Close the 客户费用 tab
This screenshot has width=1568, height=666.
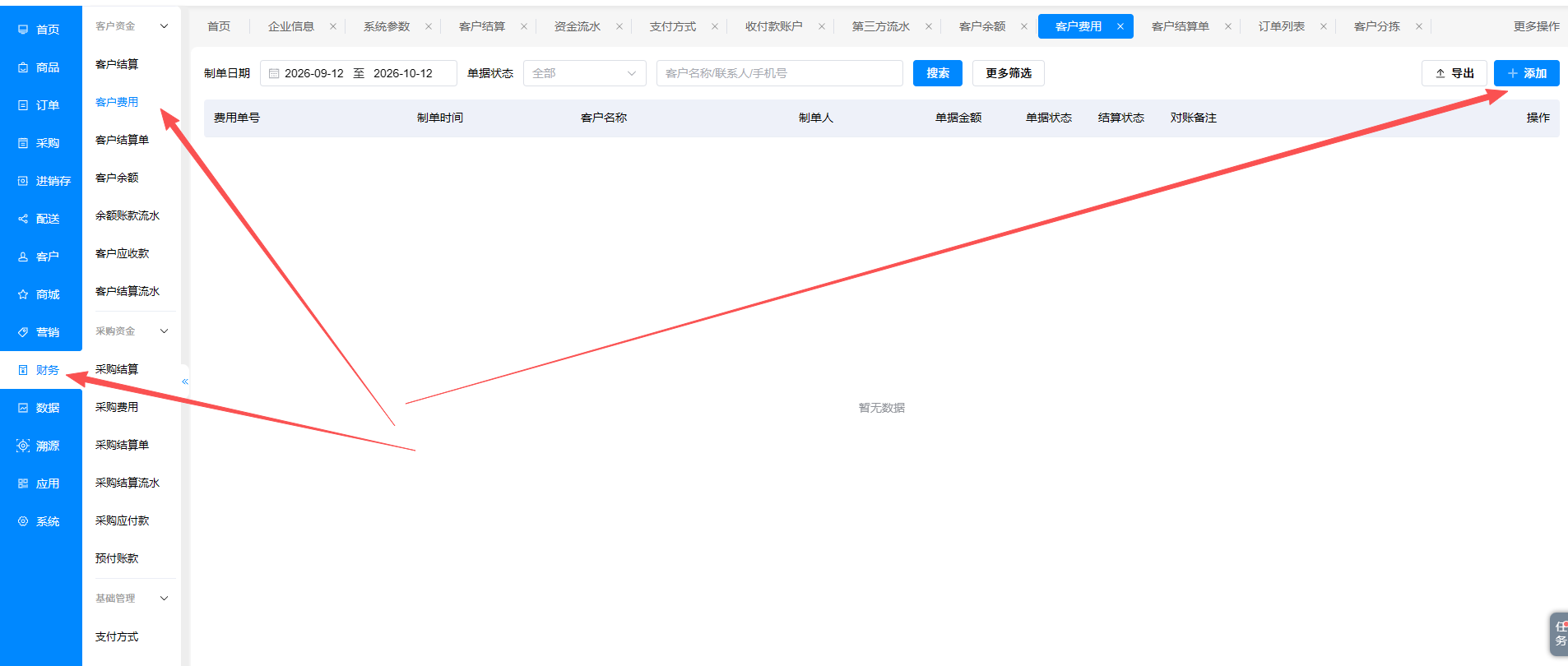coord(1120,26)
